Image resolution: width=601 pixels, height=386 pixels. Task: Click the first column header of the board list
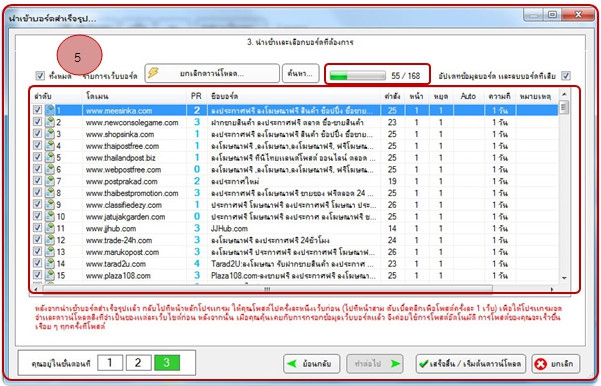57,96
